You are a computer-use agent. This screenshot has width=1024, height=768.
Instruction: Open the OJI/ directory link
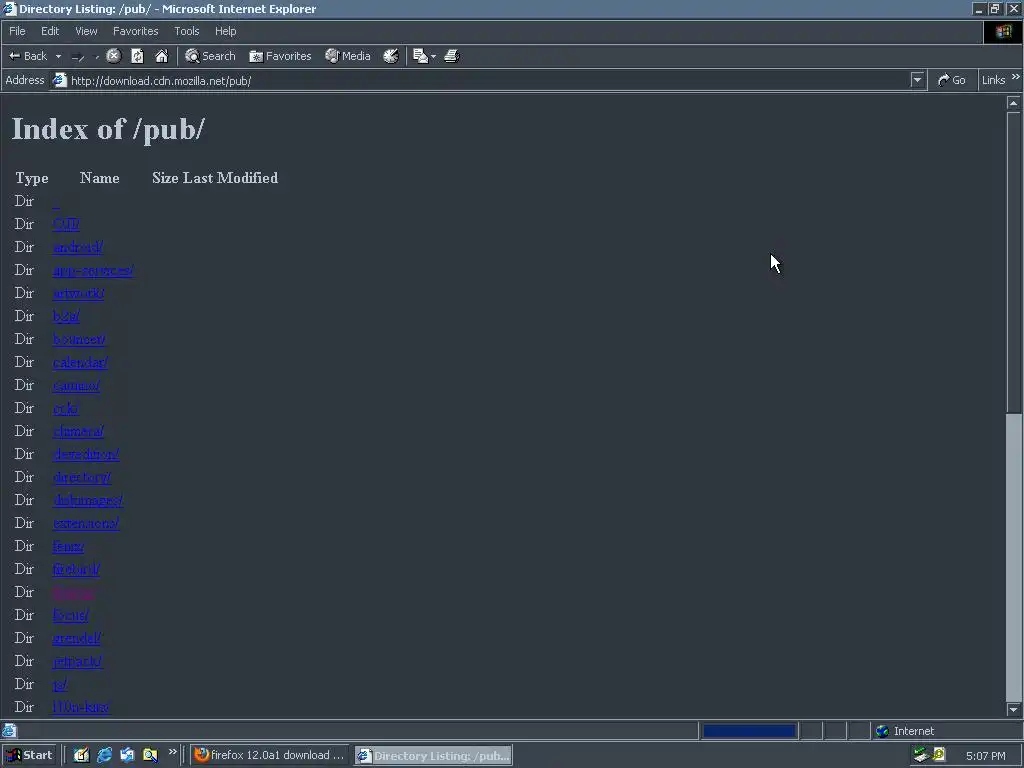point(66,224)
